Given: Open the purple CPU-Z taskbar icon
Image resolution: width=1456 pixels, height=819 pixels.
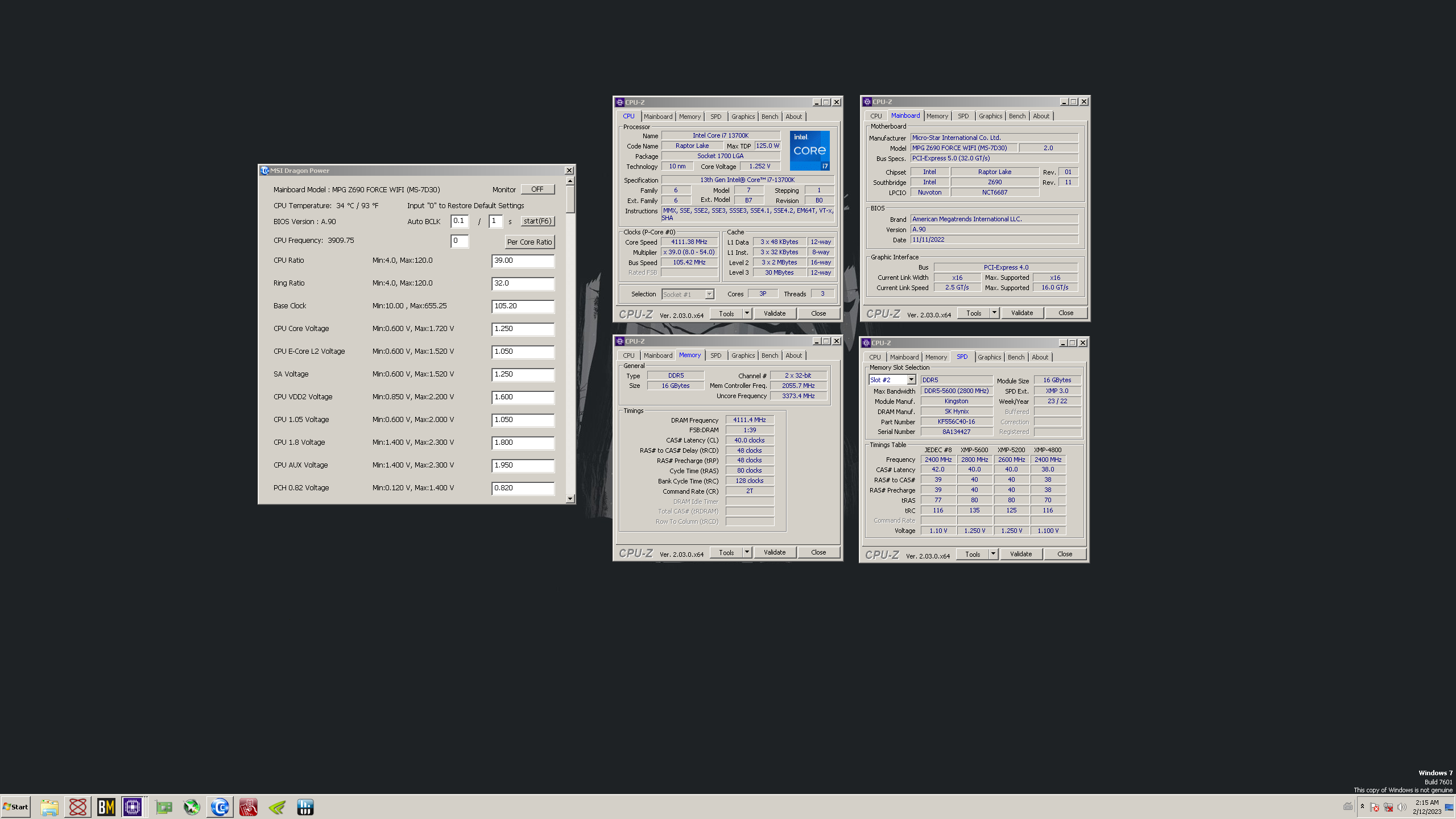Looking at the screenshot, I should [133, 806].
